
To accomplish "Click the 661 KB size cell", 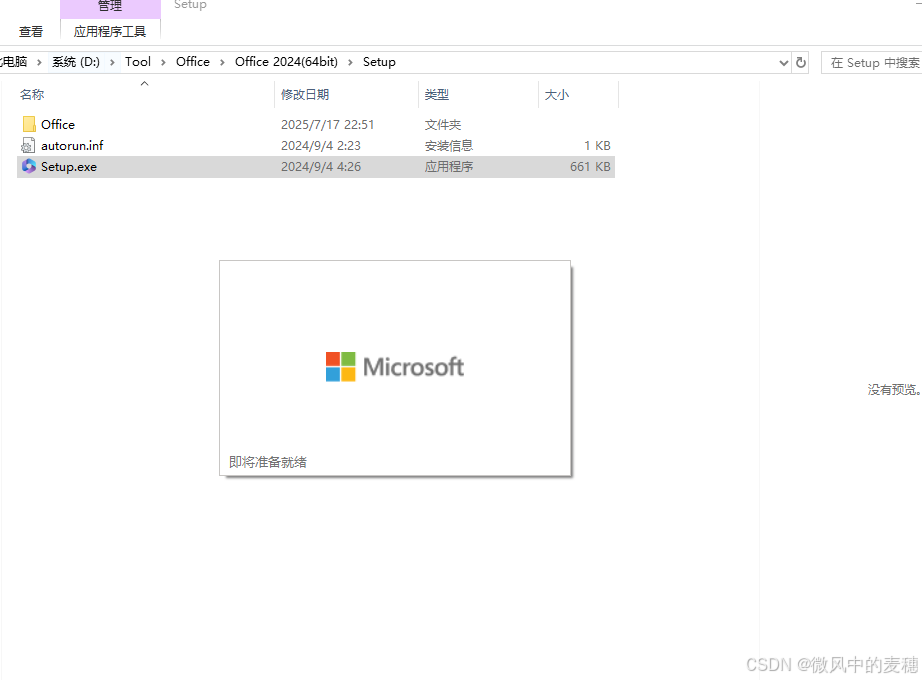I will [590, 167].
